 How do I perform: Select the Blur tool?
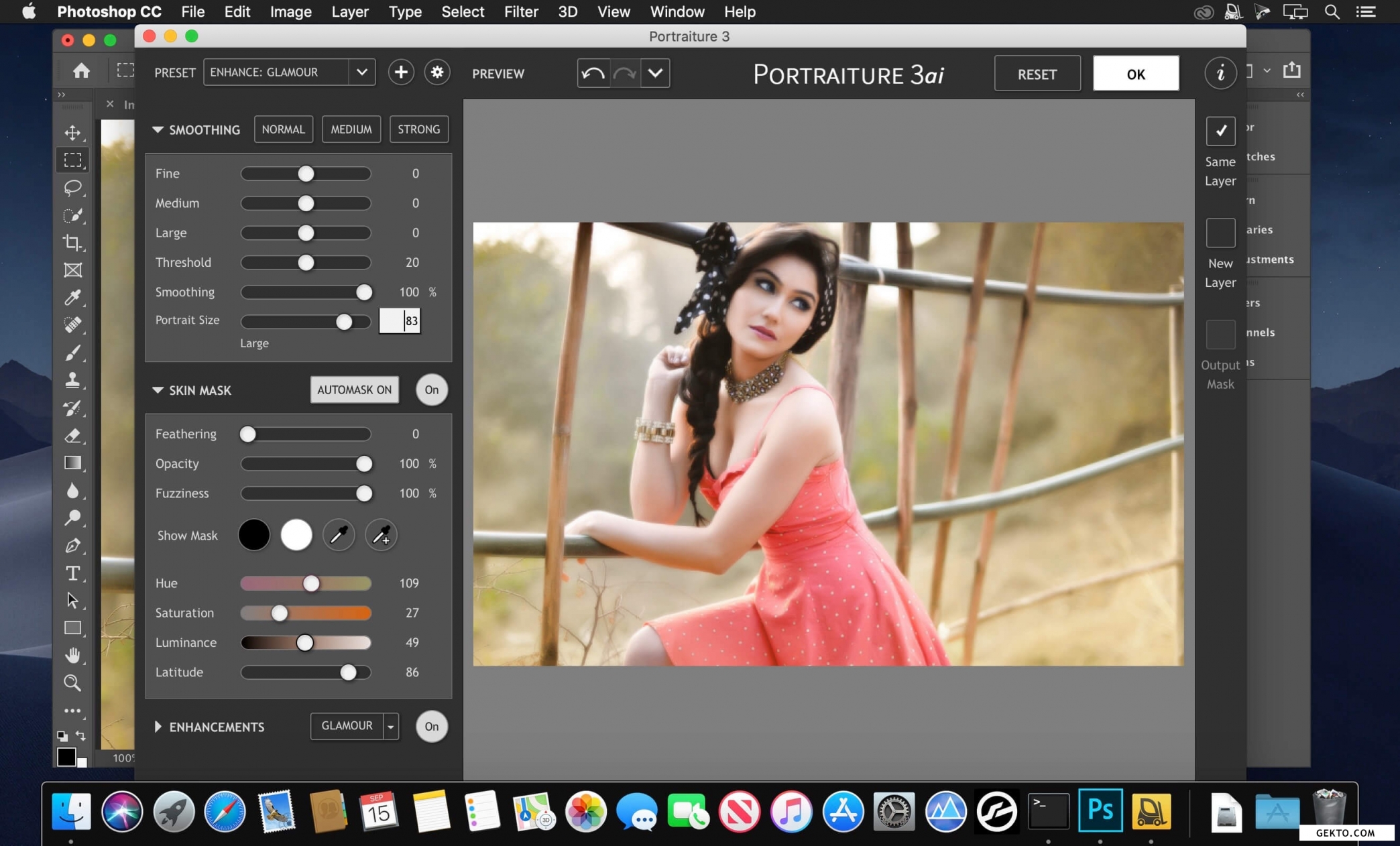point(72,491)
